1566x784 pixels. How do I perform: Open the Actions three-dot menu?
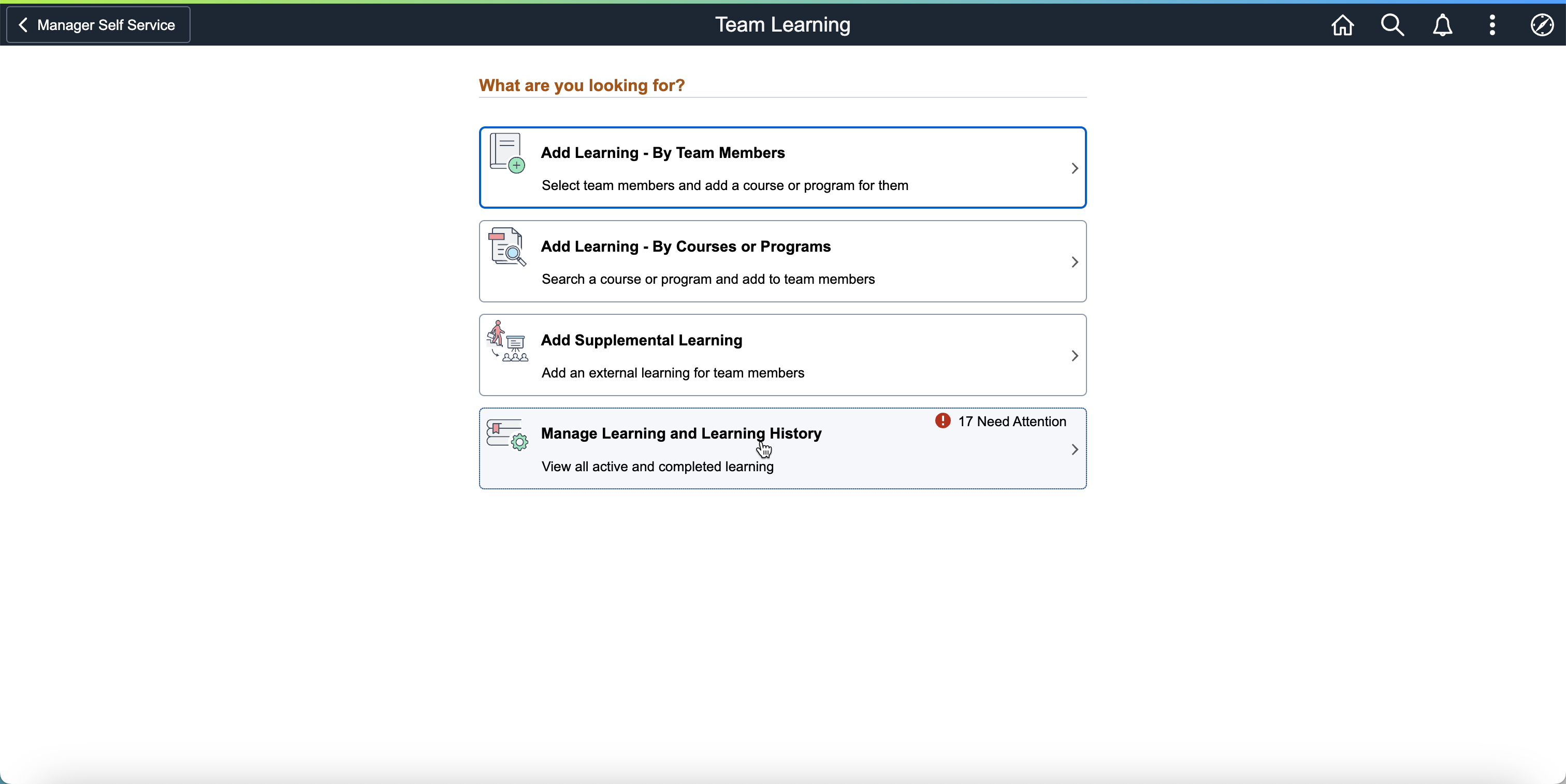(x=1492, y=25)
